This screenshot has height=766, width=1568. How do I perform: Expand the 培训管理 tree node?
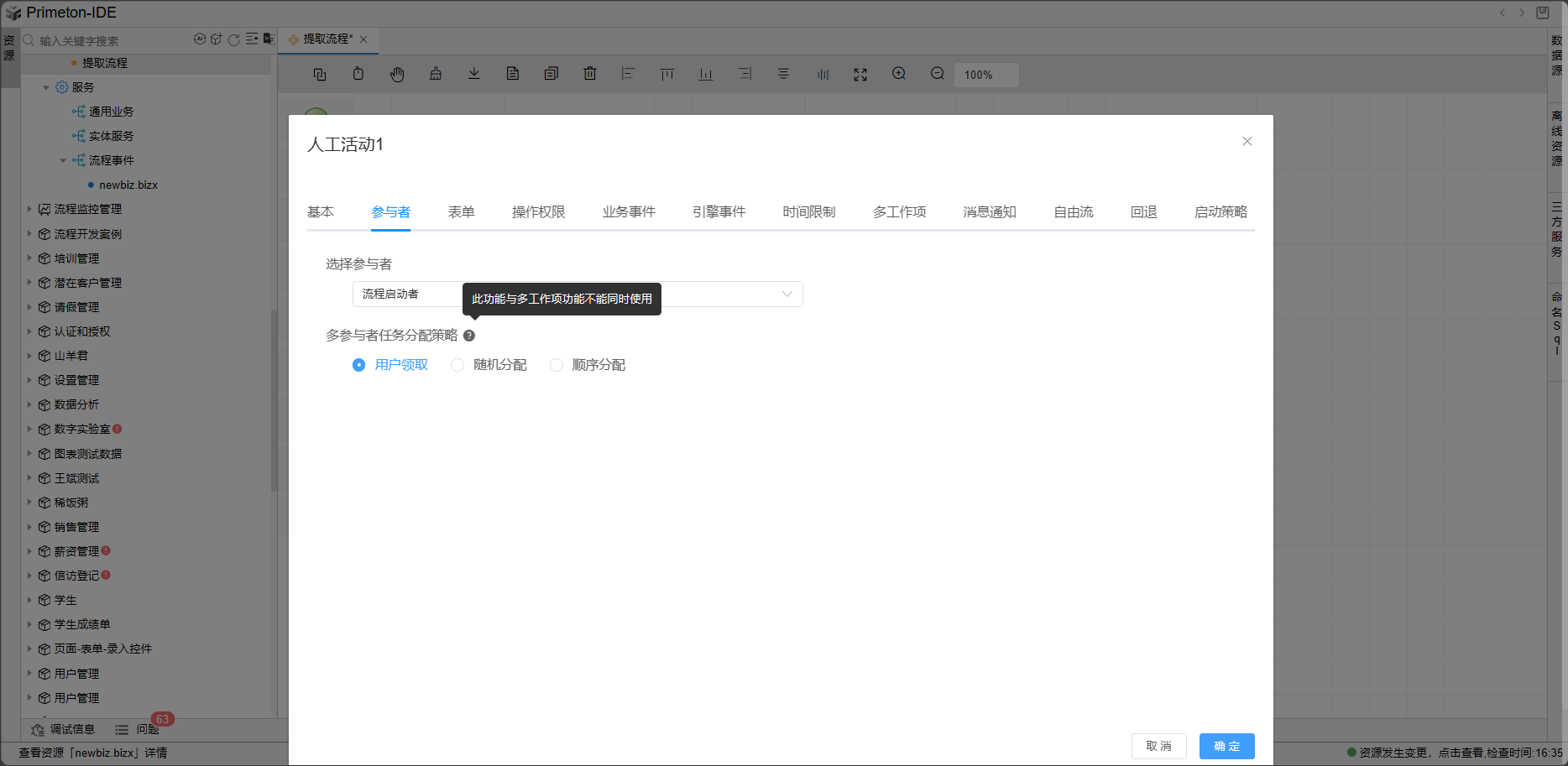(x=30, y=258)
